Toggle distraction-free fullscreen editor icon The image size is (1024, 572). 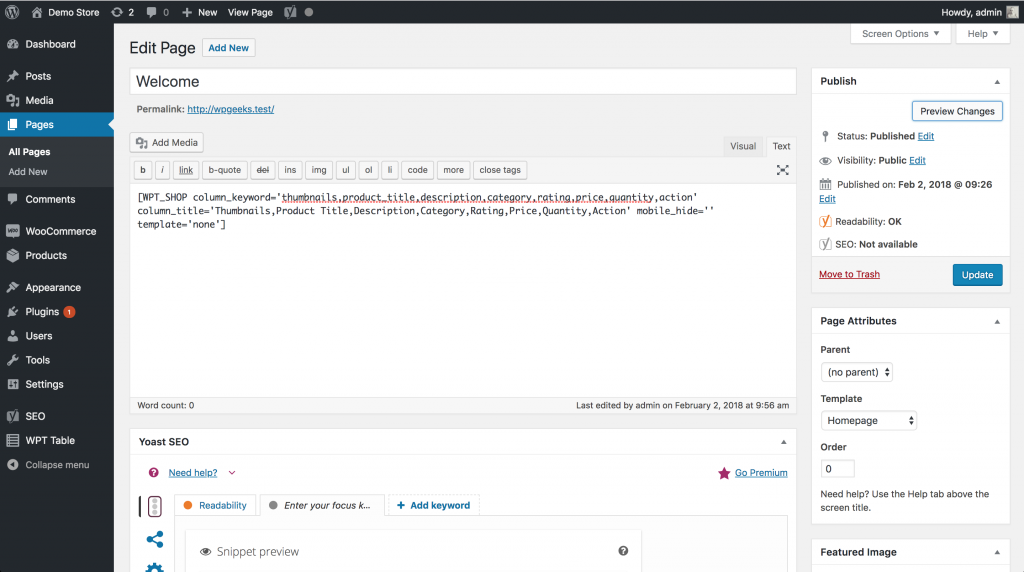tap(782, 170)
